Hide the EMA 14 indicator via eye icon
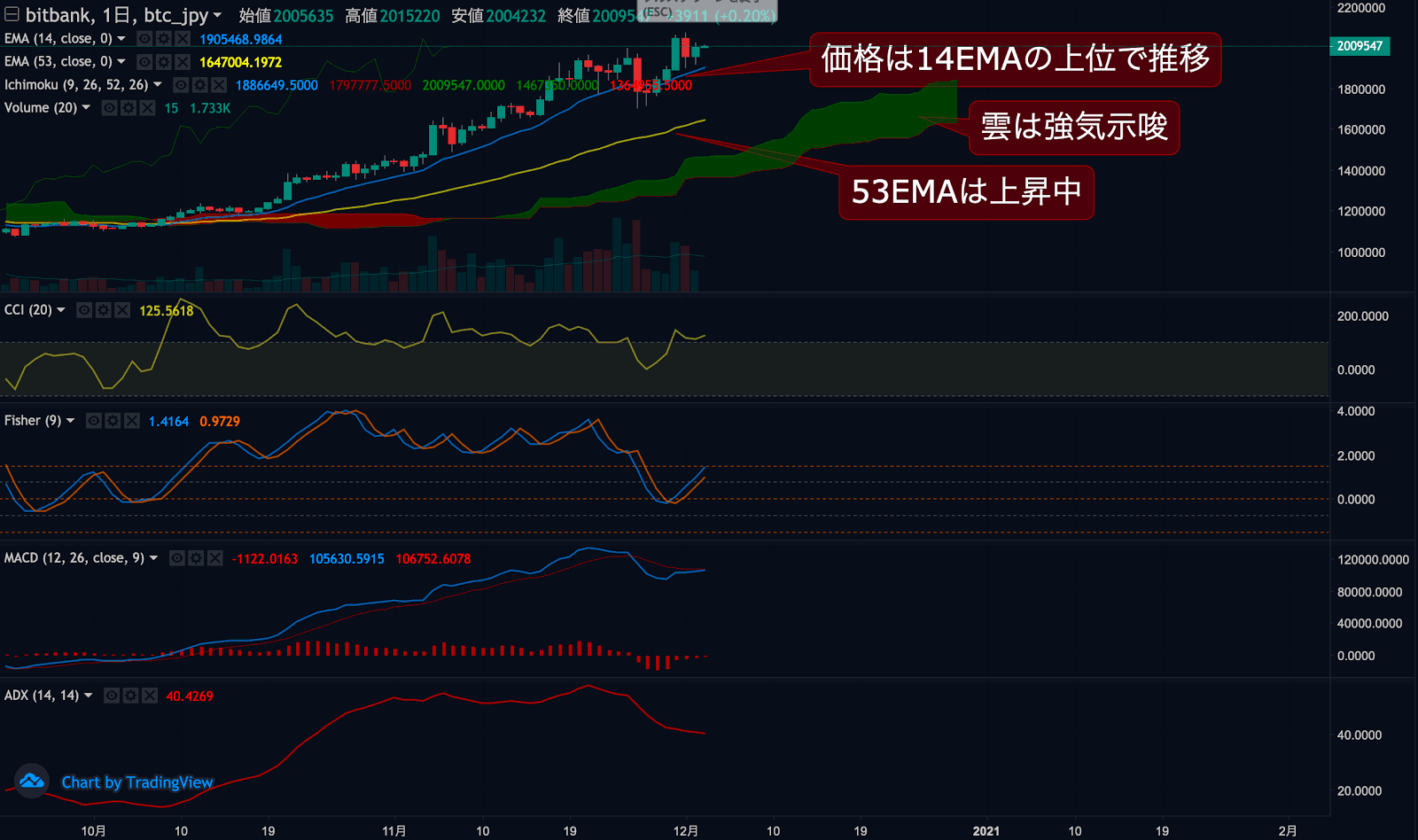Viewport: 1418px width, 840px height. click(x=144, y=39)
